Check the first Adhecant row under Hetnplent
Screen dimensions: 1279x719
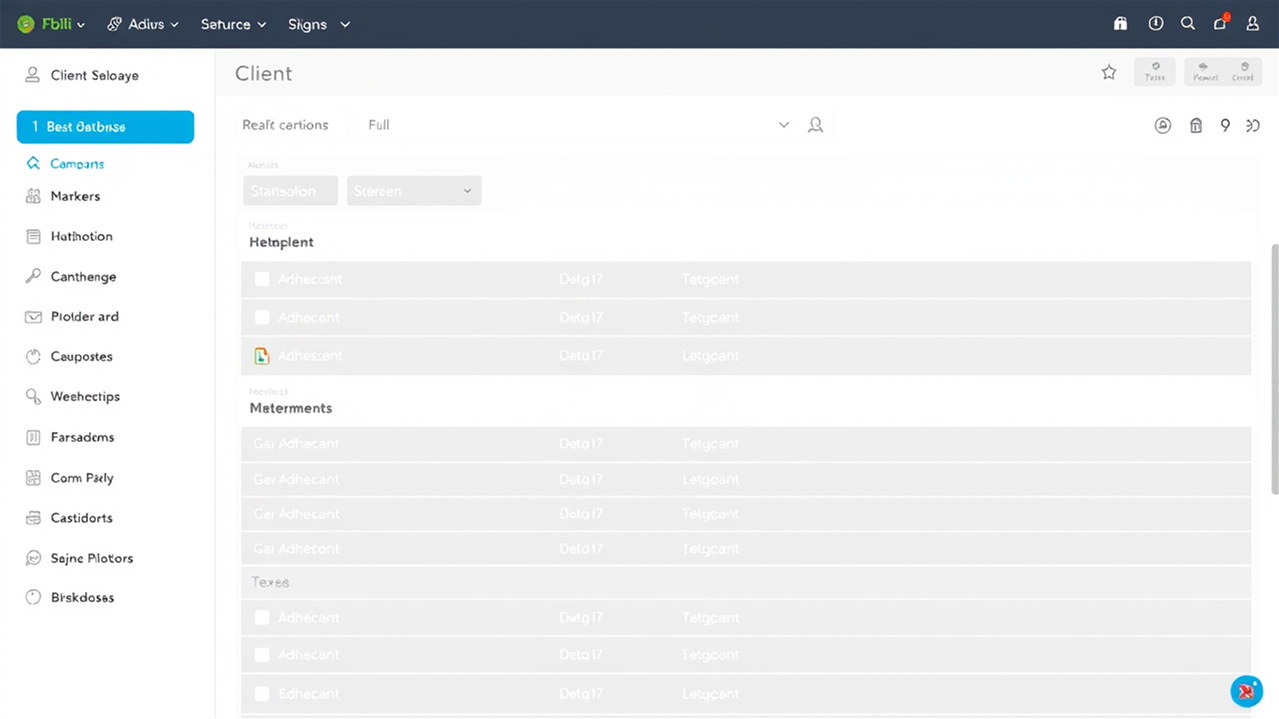pos(262,280)
